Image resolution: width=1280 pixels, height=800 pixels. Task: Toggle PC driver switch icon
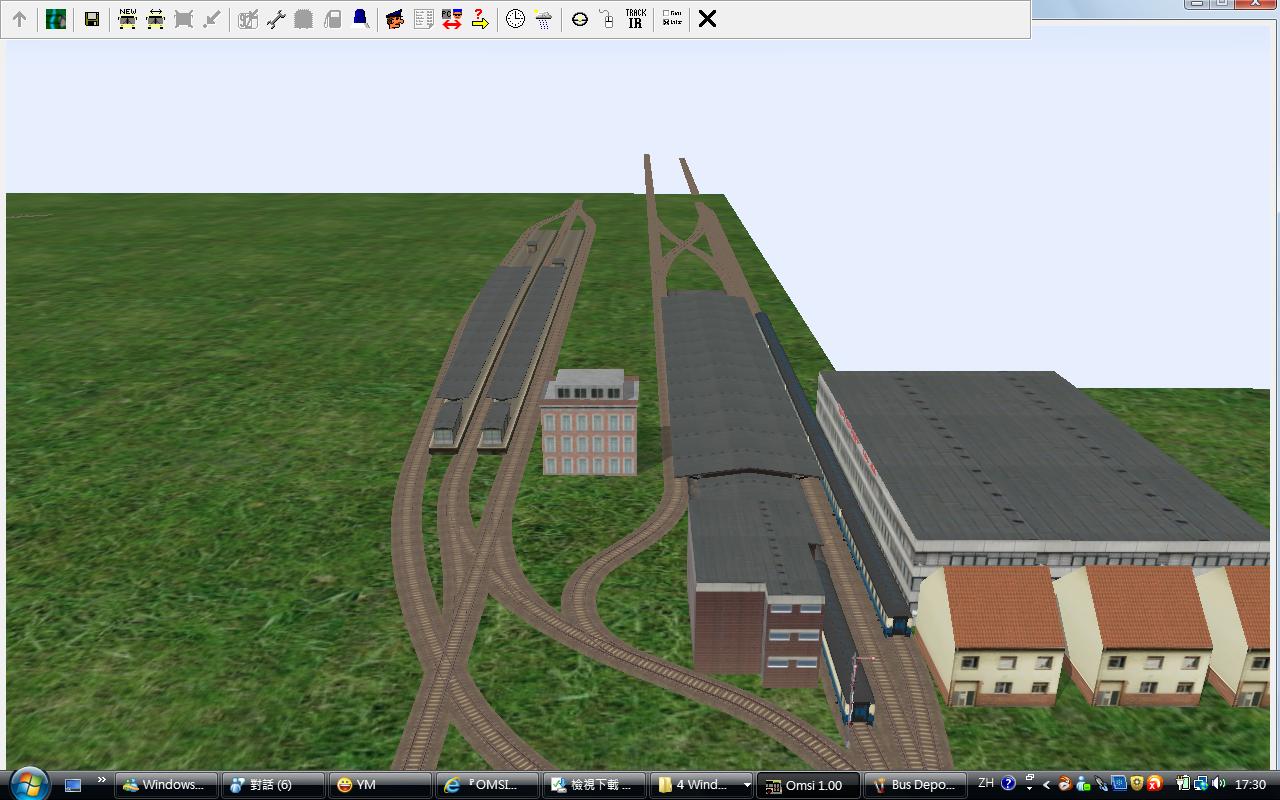click(x=451, y=19)
